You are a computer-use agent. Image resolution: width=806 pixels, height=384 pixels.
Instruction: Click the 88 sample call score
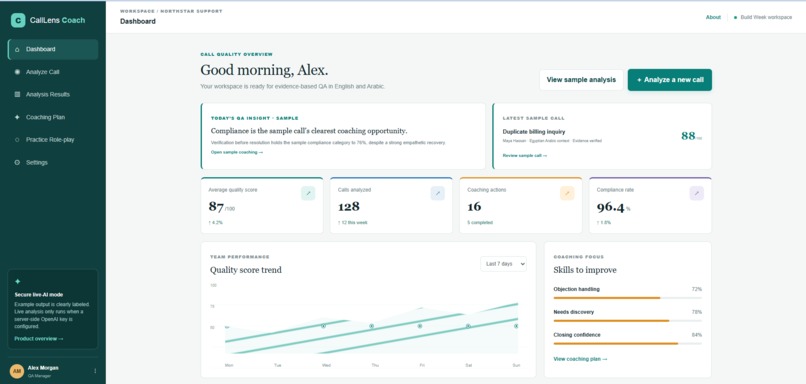coord(688,136)
